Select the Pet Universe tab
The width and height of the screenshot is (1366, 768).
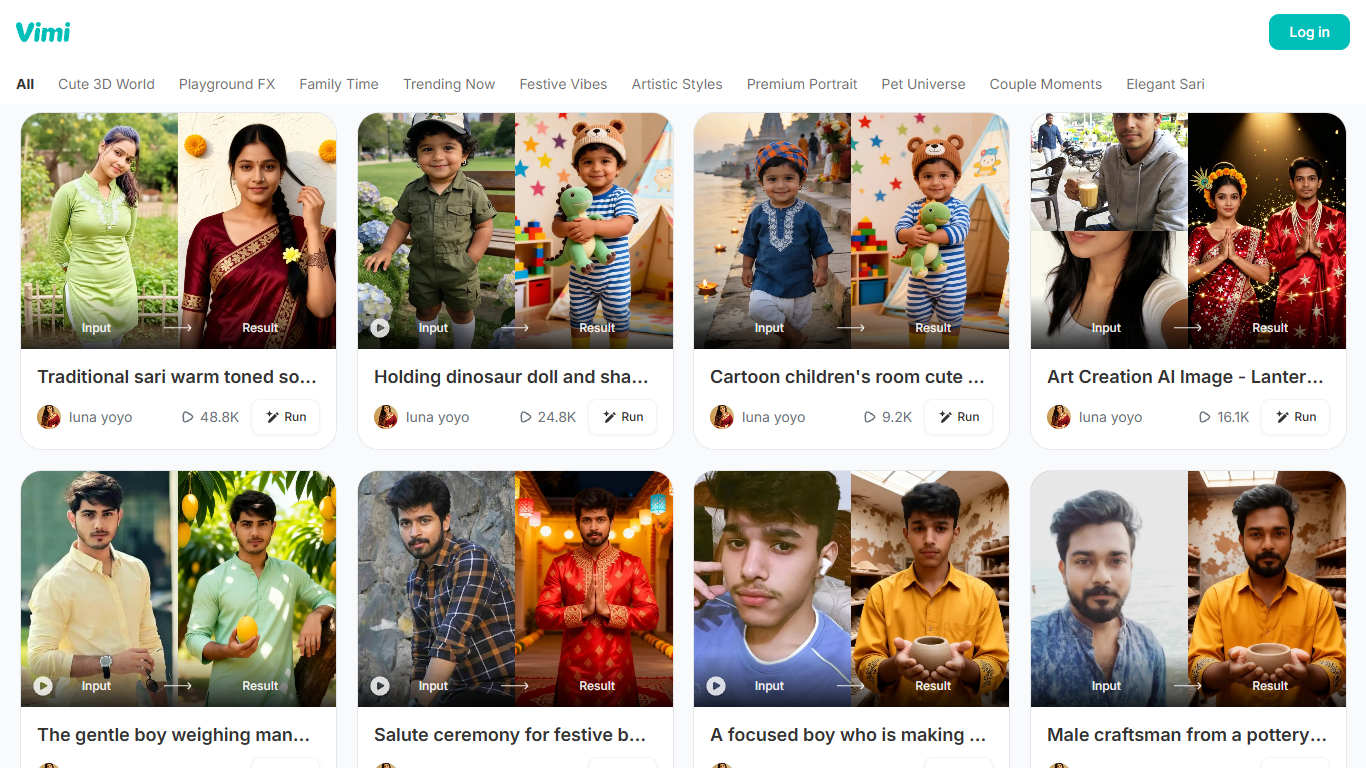click(x=923, y=84)
